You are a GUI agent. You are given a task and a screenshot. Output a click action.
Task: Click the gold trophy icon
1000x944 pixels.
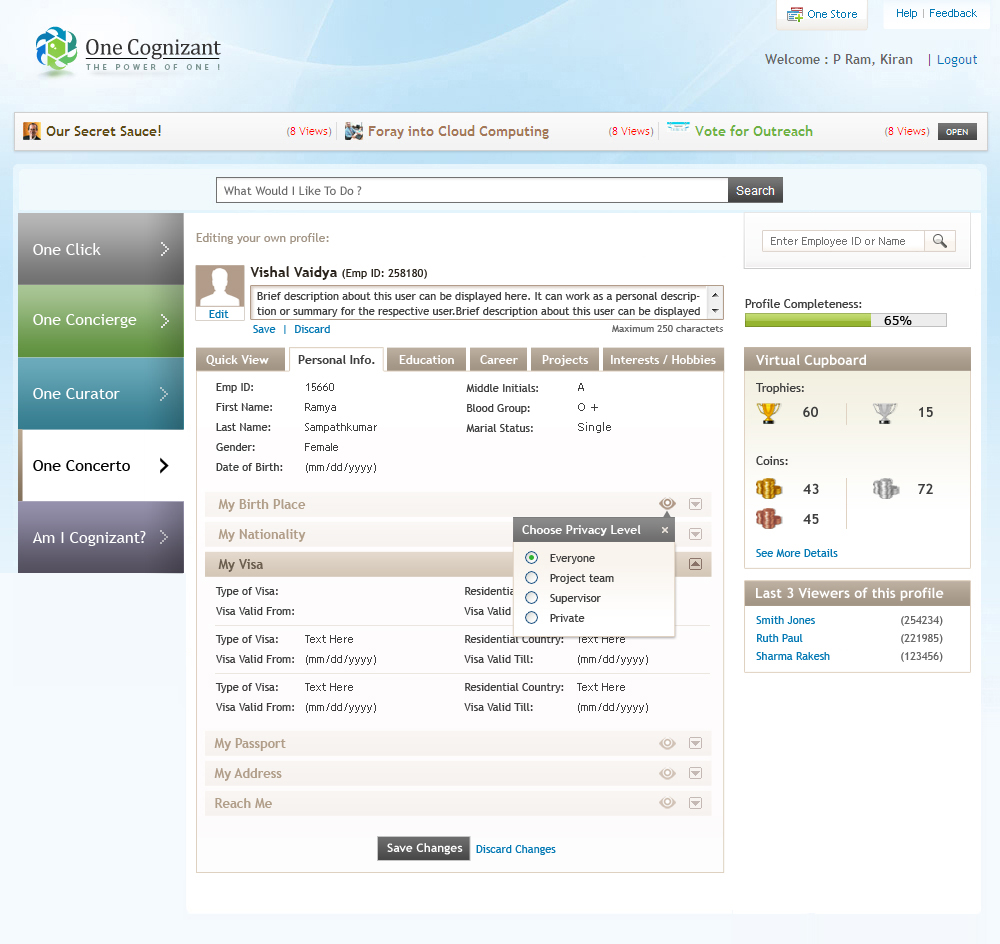pos(768,412)
